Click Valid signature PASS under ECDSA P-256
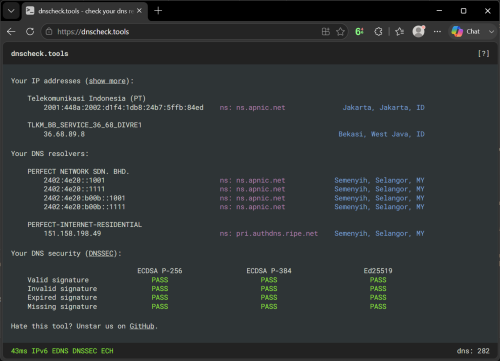500x361 pixels. (x=160, y=280)
